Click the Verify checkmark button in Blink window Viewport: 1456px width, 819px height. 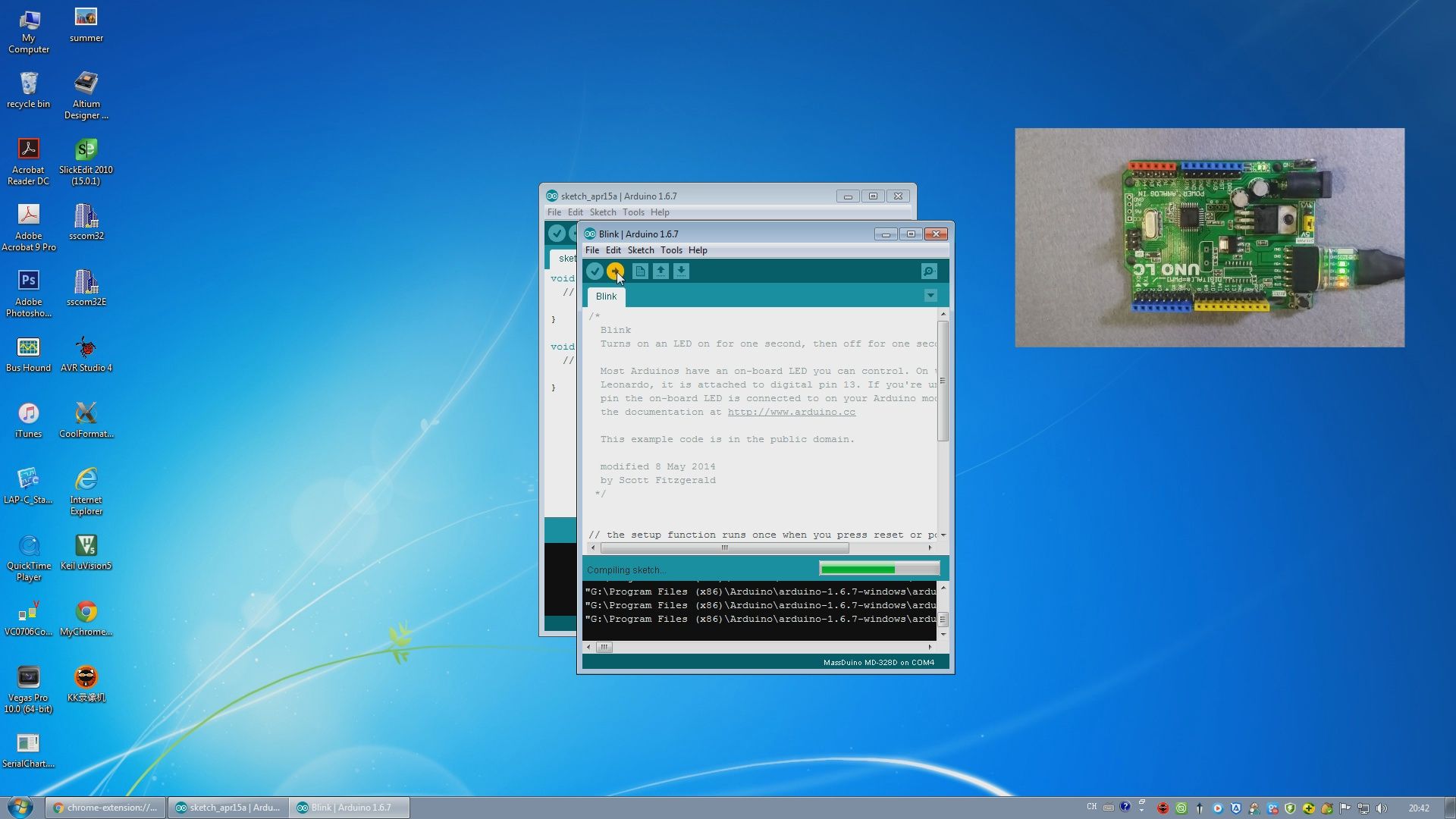tap(595, 271)
